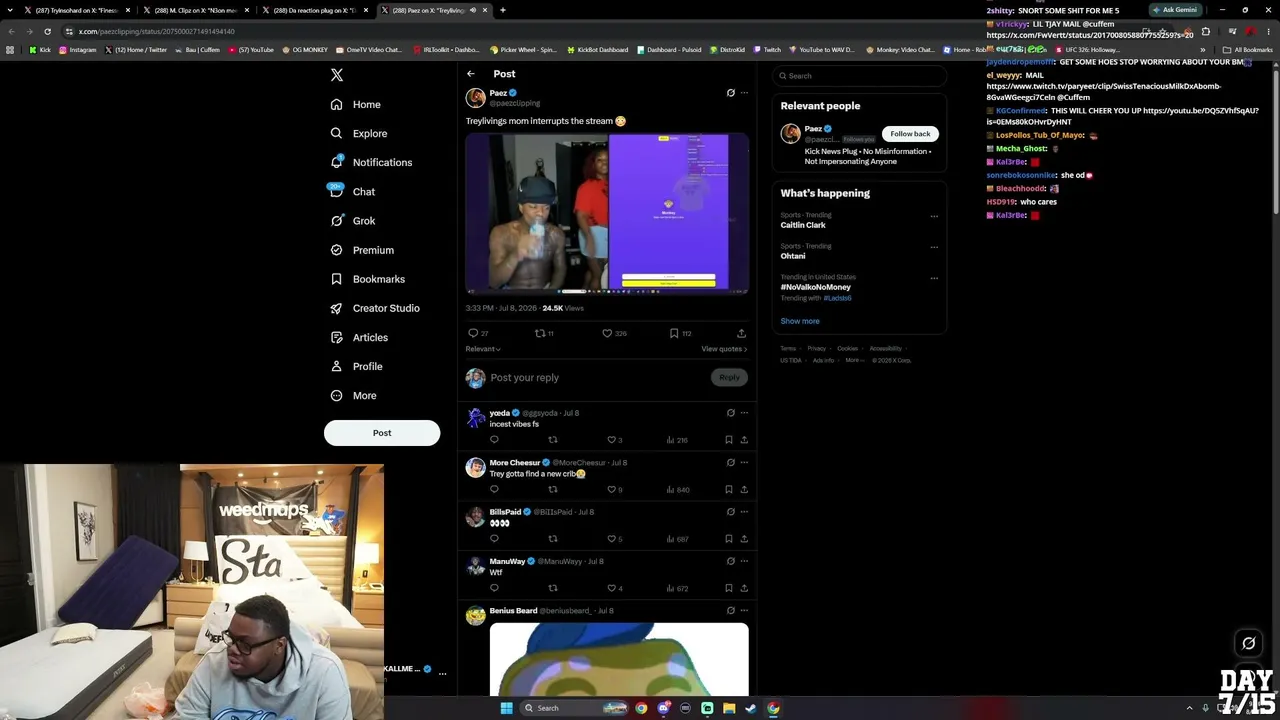Expand the More menu in the X sidebar
This screenshot has width=1280, height=720.
(x=354, y=396)
